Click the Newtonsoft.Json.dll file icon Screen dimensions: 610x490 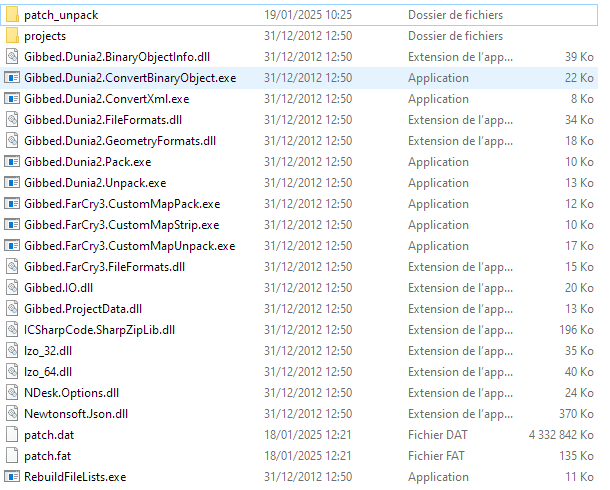coord(12,414)
